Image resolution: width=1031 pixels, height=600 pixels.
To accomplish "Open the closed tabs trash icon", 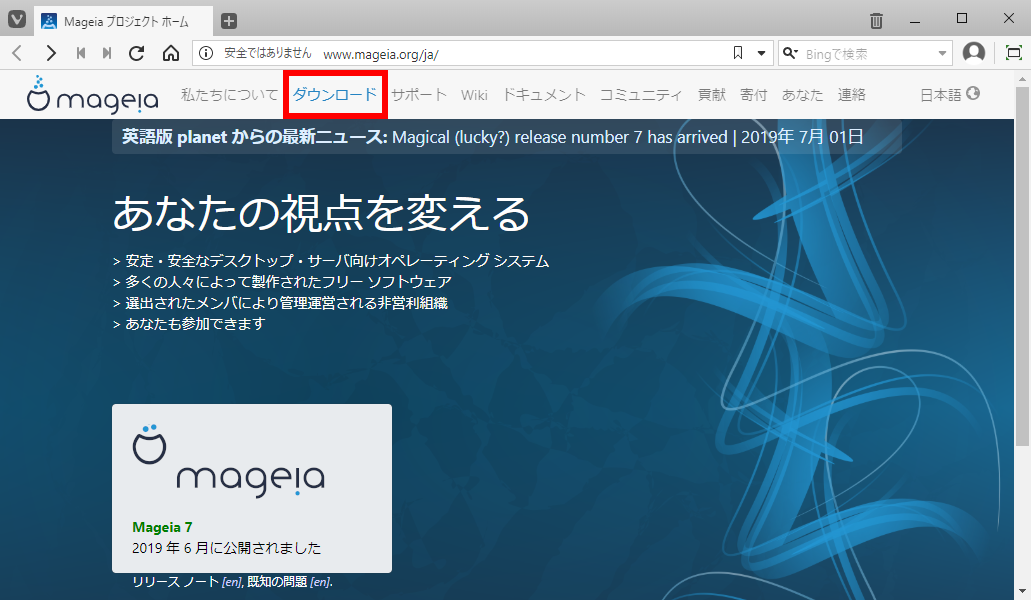I will [876, 21].
